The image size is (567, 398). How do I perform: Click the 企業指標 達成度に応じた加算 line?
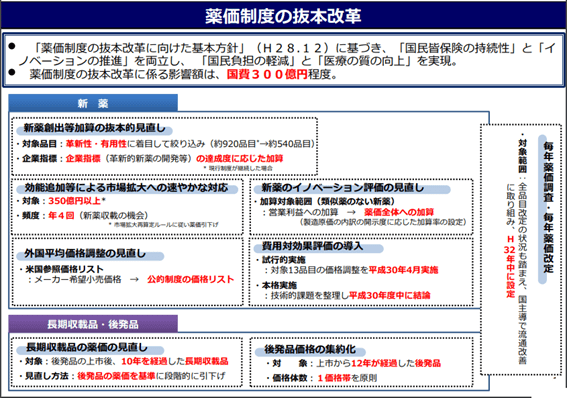click(150, 158)
